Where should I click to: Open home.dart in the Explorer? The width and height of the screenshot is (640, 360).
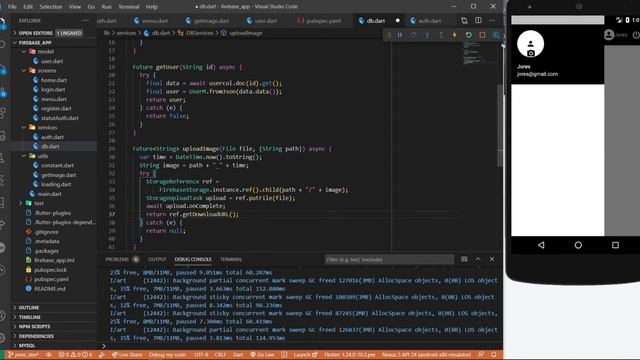click(54, 80)
